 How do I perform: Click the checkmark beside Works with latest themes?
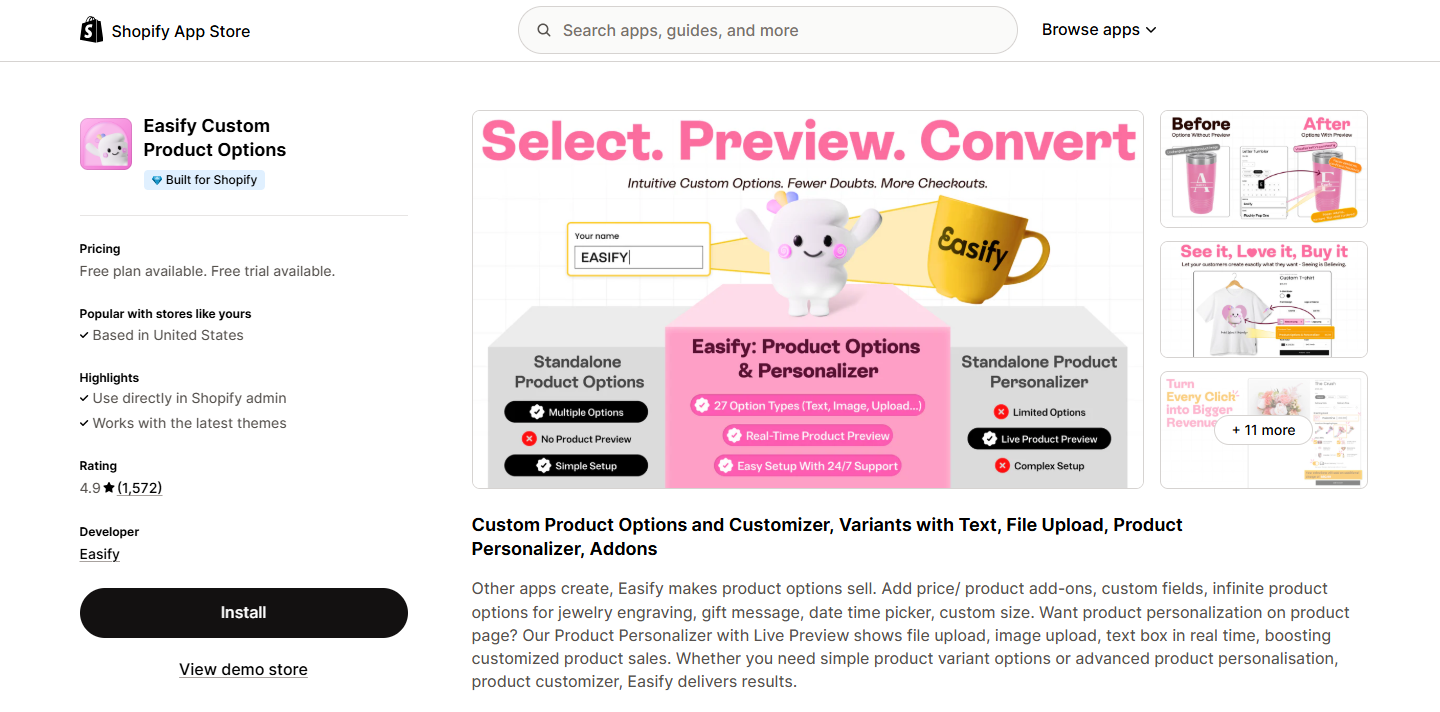point(84,424)
